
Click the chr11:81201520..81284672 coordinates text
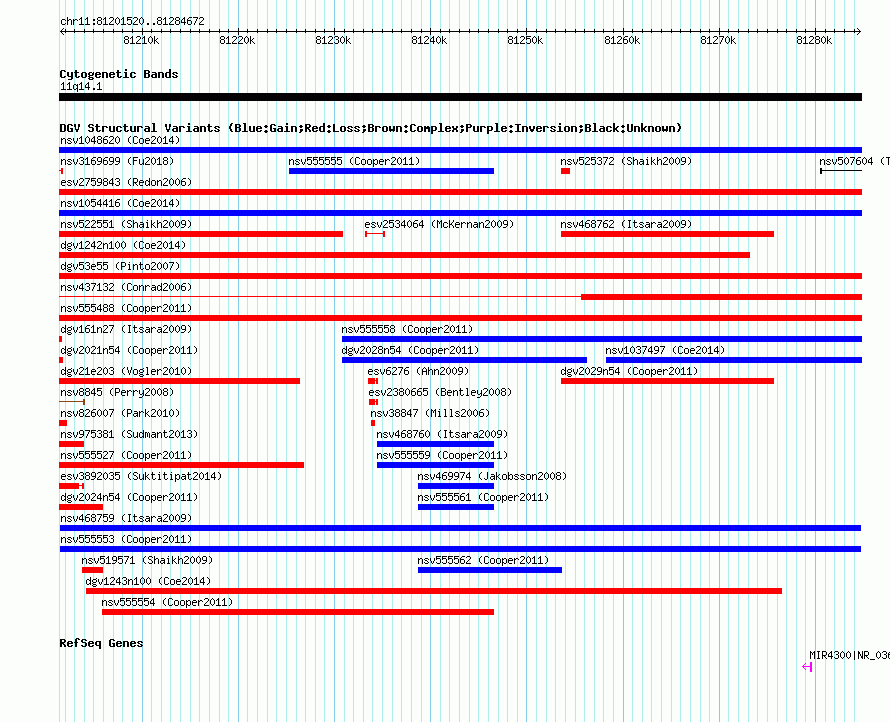(132, 21)
